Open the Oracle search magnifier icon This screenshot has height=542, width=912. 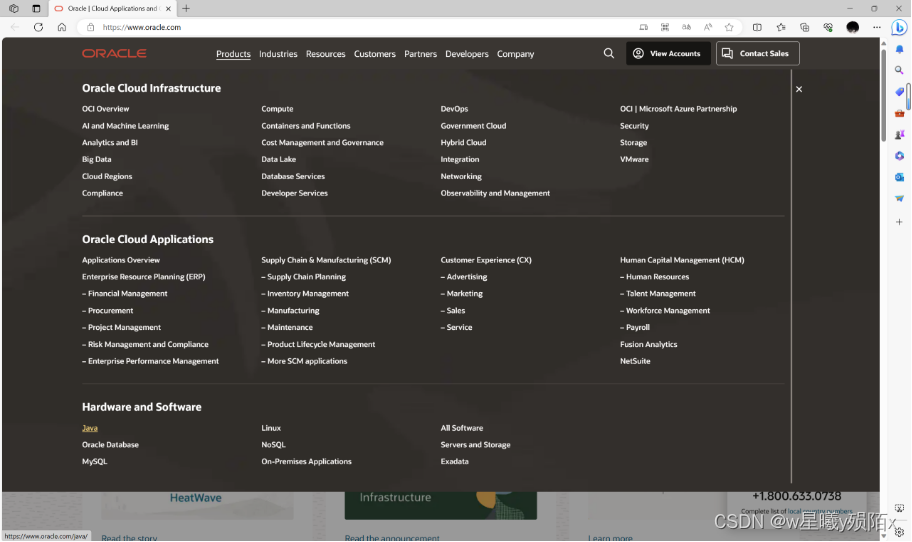click(608, 53)
